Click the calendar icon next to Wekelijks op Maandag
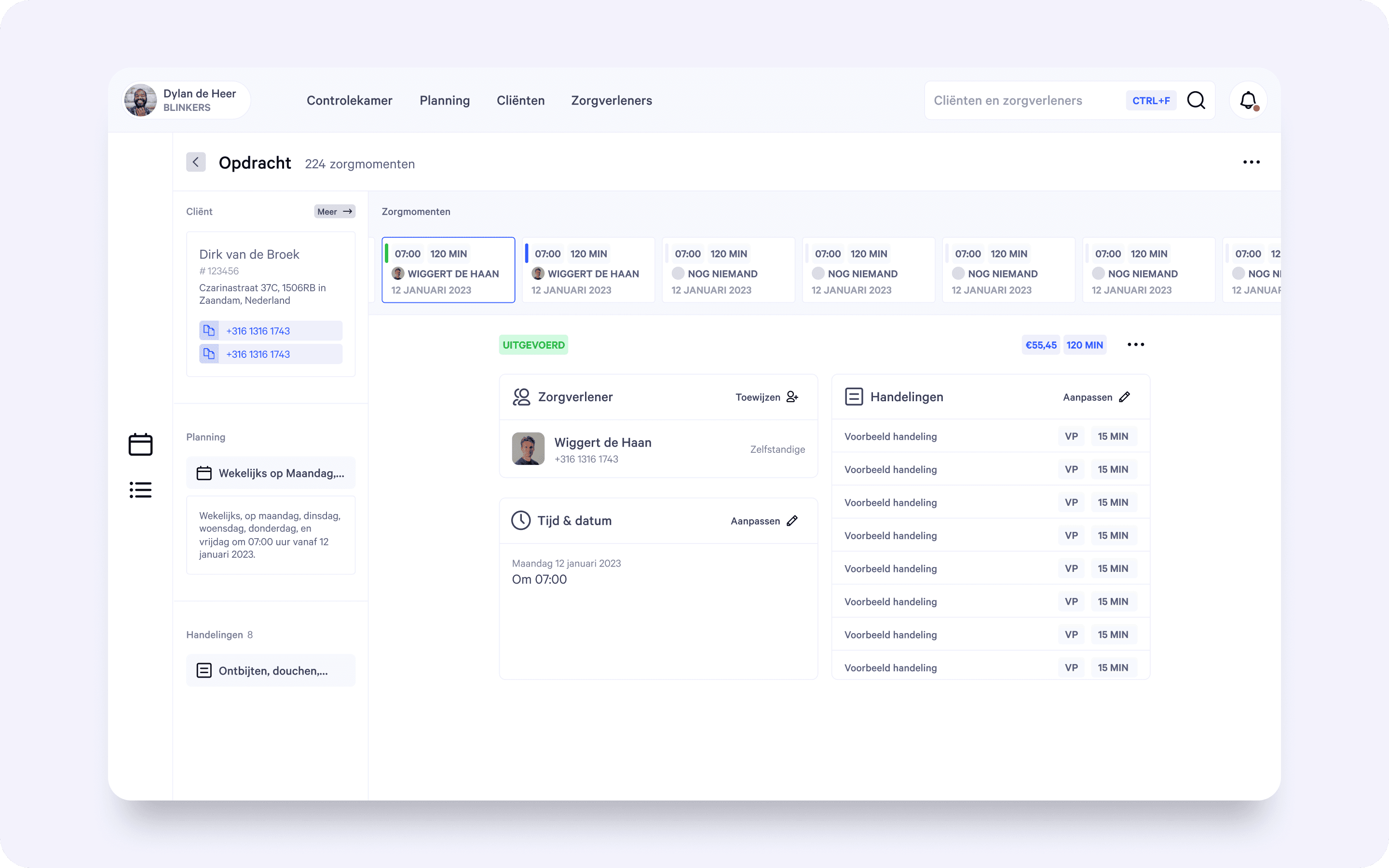 click(x=204, y=473)
